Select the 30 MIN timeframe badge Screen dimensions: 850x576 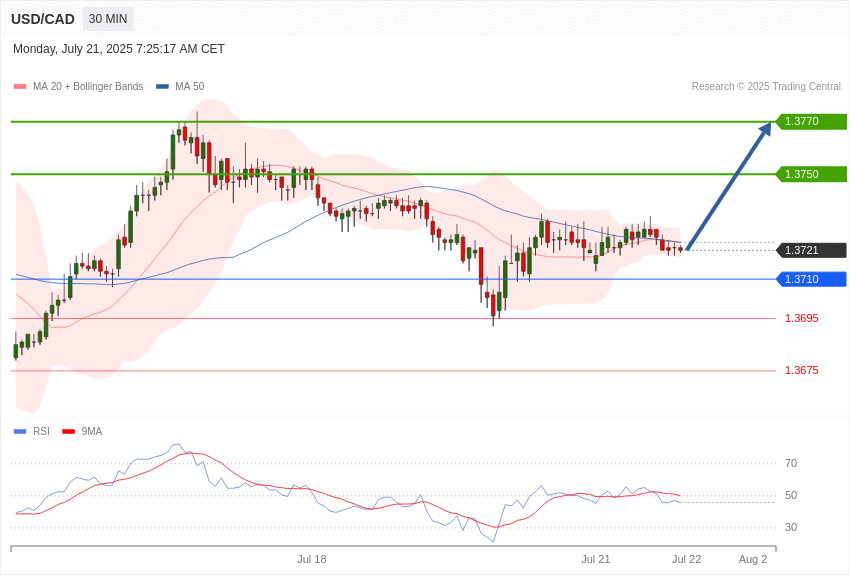click(108, 19)
